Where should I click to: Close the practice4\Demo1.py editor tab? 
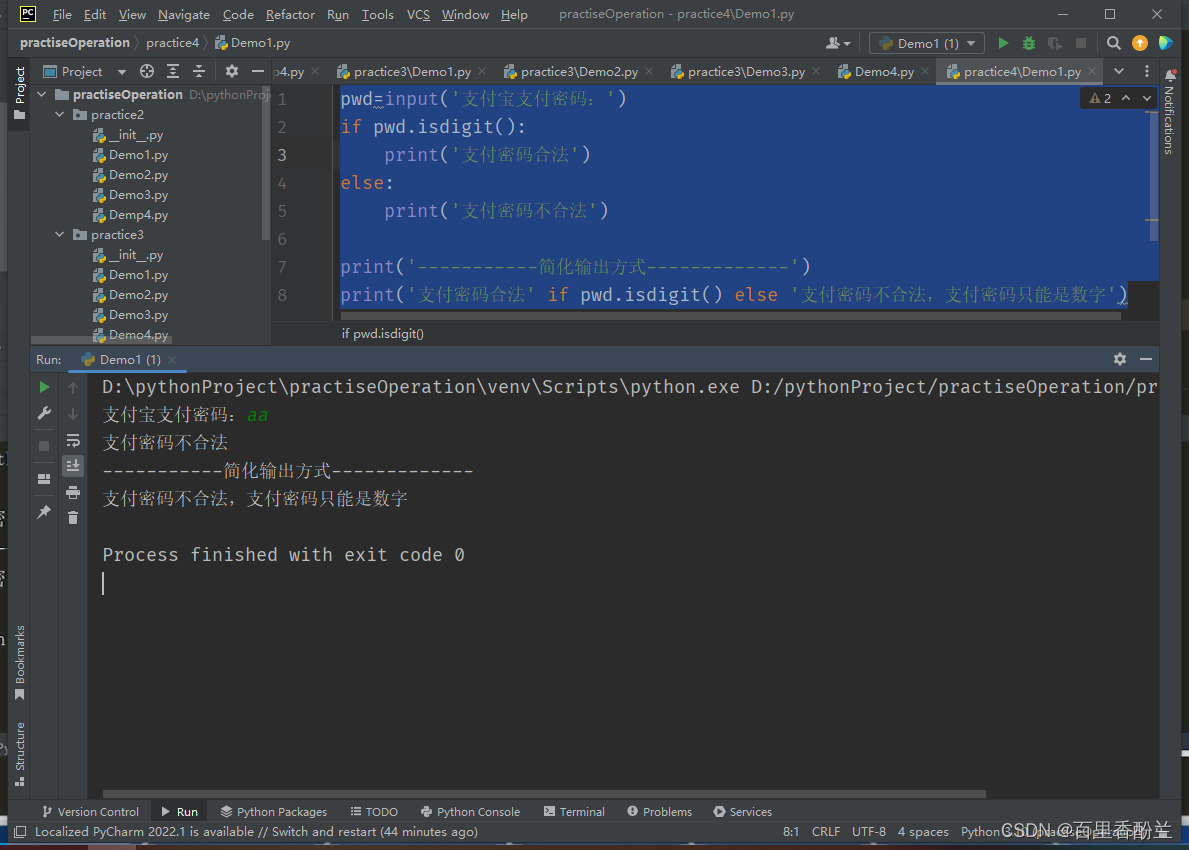coord(1092,71)
